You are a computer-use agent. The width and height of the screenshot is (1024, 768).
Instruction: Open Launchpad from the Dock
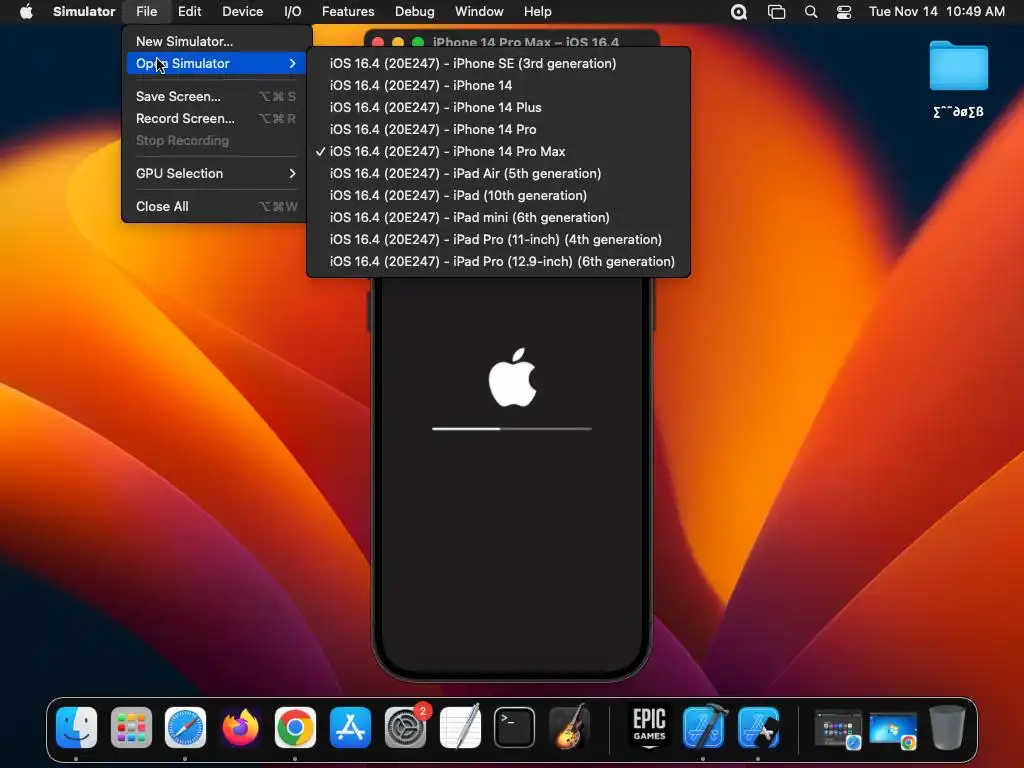click(131, 728)
